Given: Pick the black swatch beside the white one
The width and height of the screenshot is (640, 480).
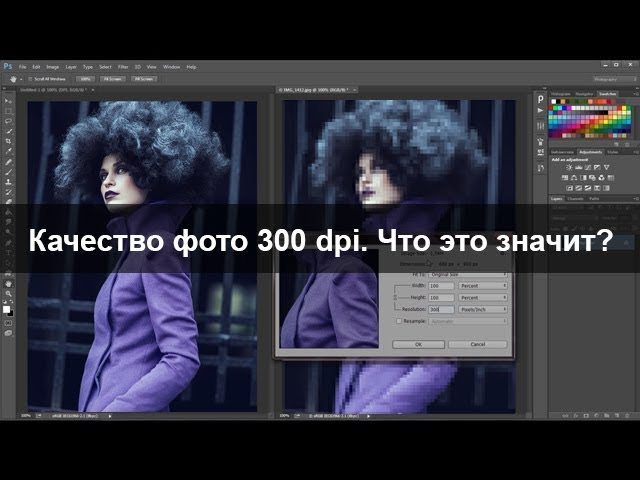Looking at the screenshot, I should [x=559, y=102].
